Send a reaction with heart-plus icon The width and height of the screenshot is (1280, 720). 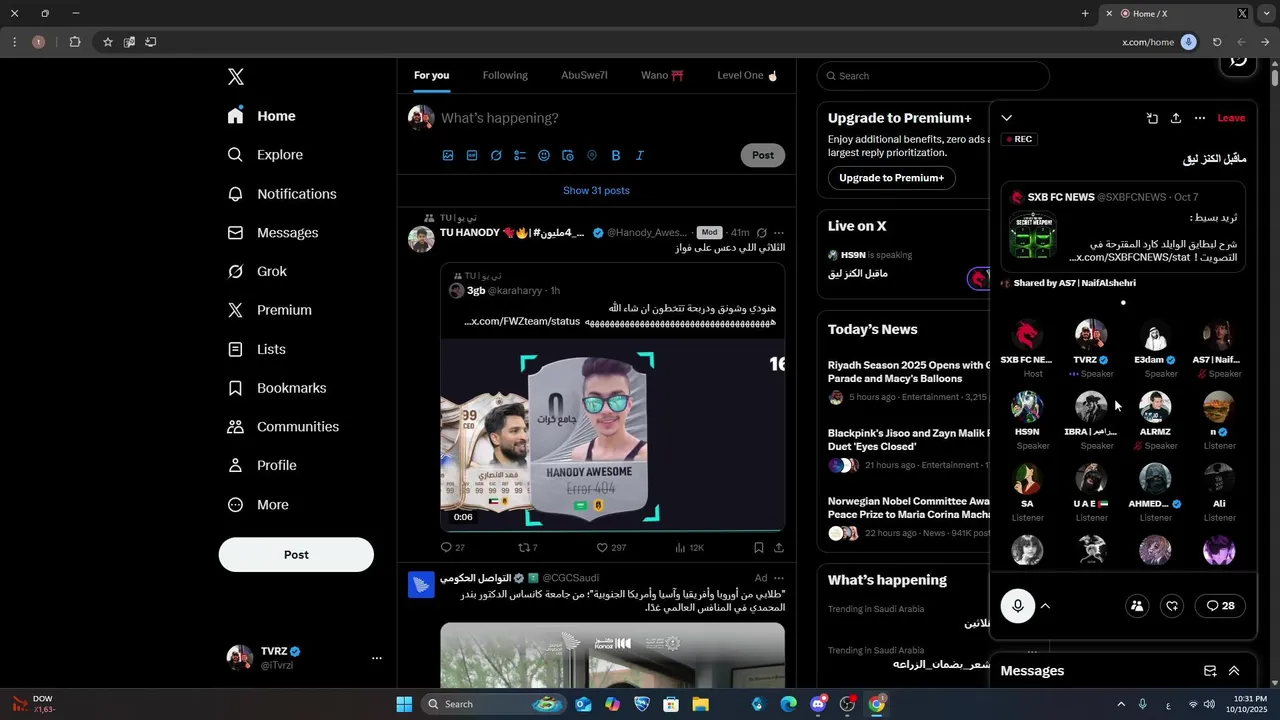coord(1173,606)
